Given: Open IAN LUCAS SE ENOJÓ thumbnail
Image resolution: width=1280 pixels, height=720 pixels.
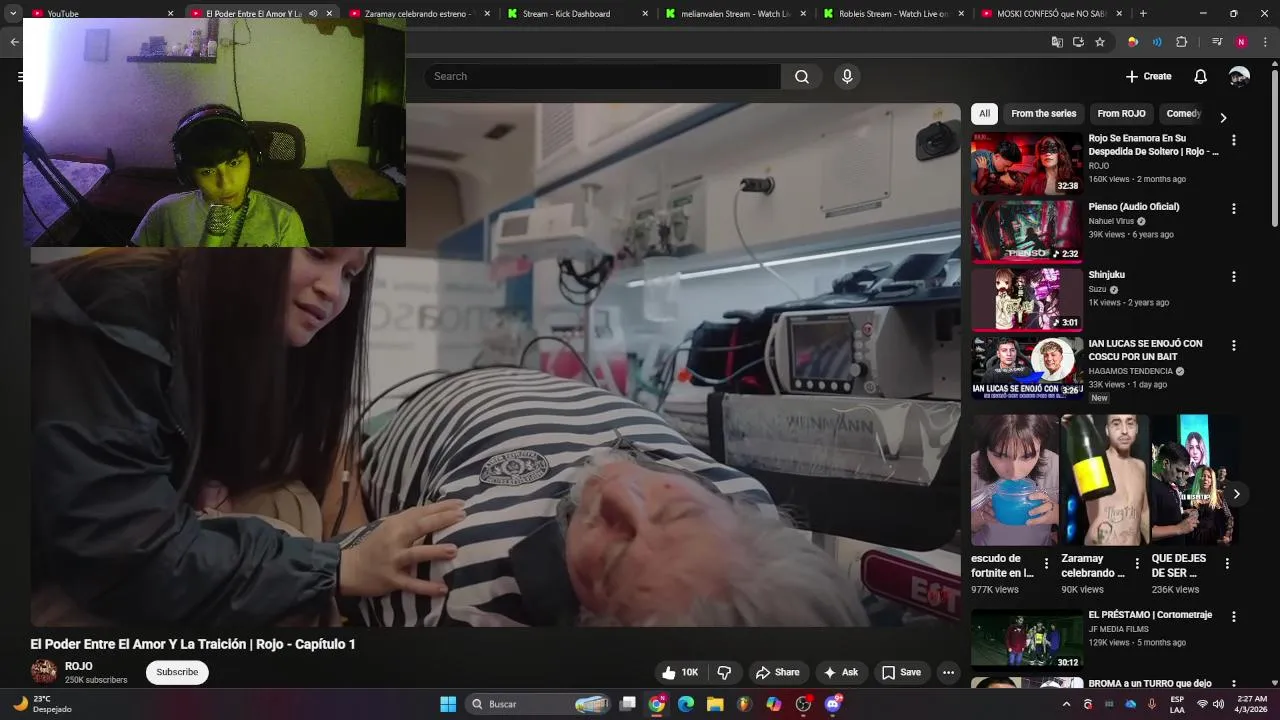Looking at the screenshot, I should pos(1026,368).
